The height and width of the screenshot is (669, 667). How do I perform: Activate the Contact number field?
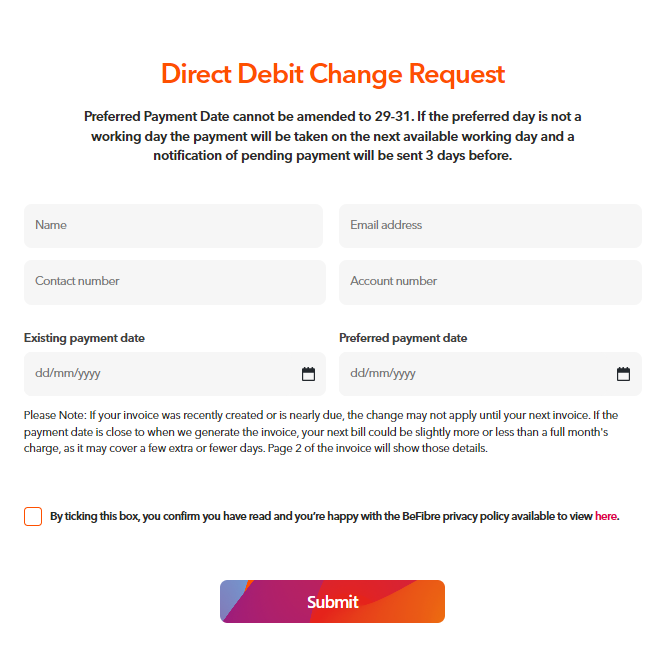pos(175,282)
